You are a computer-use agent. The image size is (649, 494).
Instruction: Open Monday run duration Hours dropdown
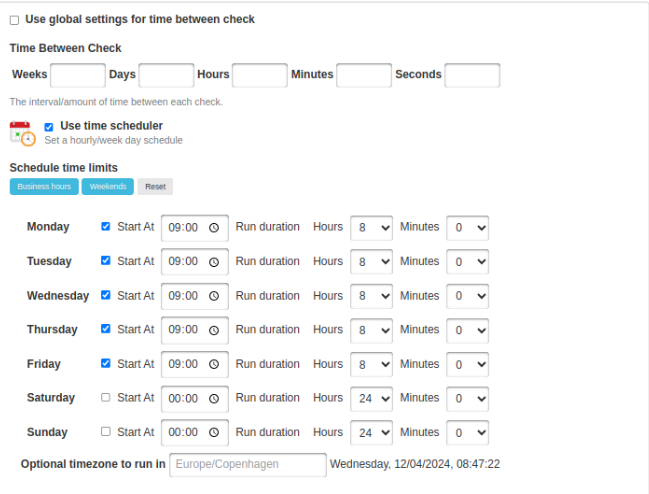[371, 228]
